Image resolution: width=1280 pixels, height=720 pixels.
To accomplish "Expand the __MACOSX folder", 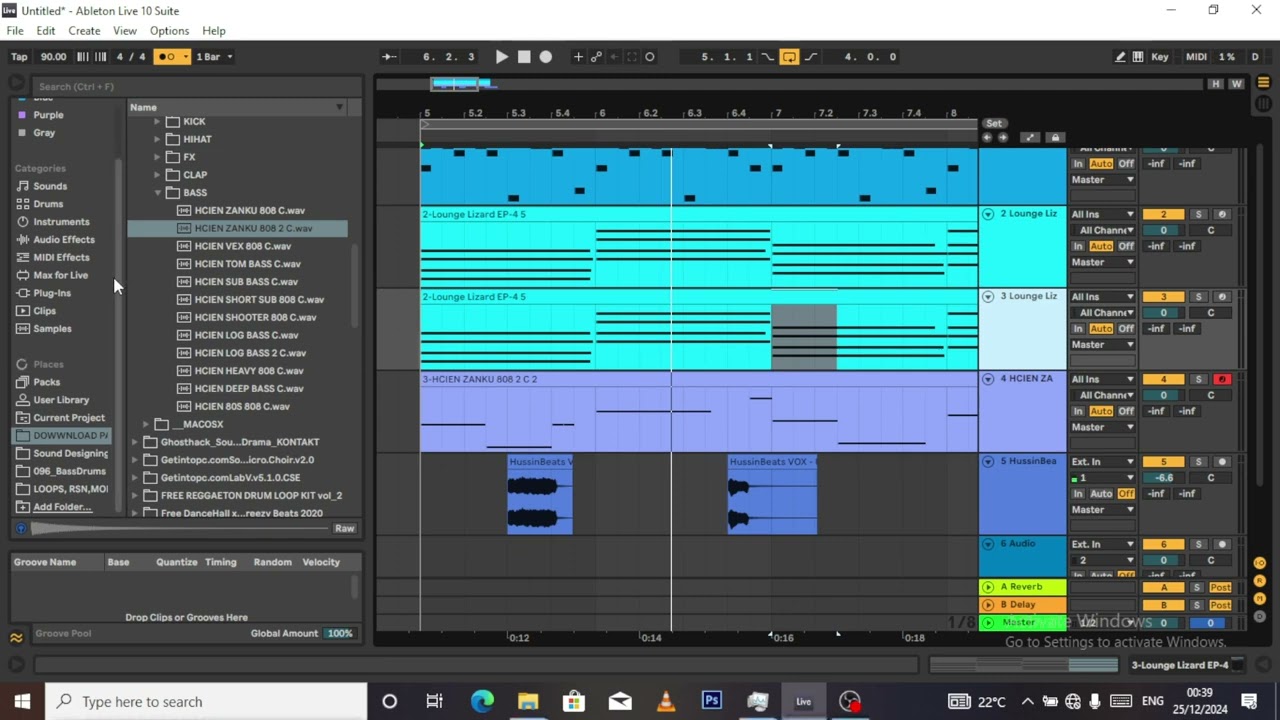I will (146, 424).
